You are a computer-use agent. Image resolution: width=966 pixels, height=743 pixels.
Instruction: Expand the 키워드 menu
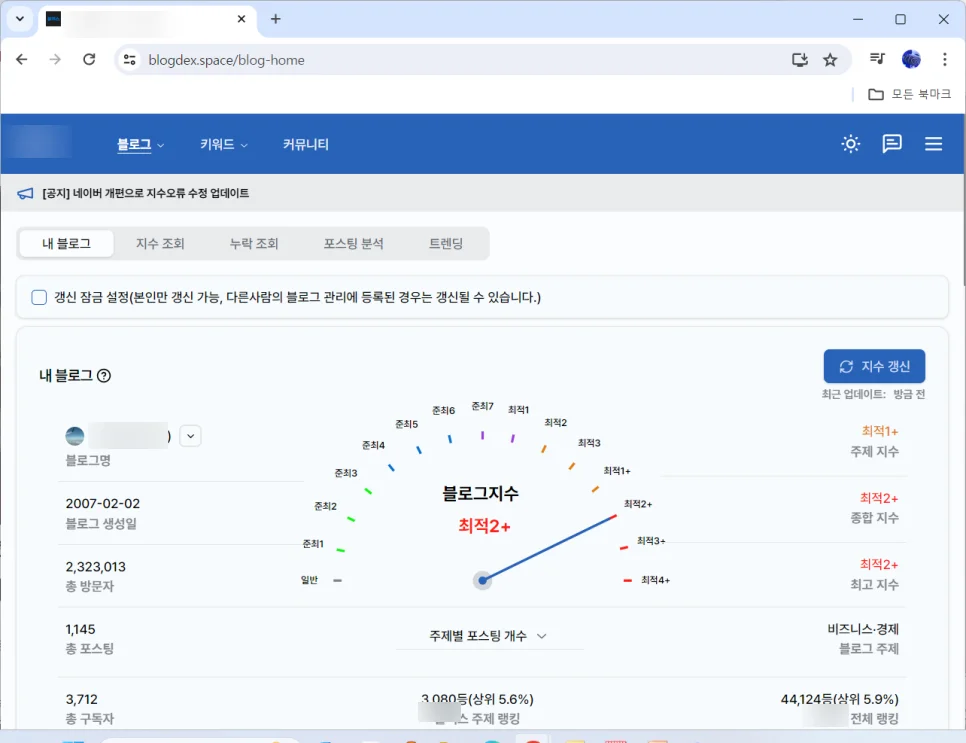223,145
